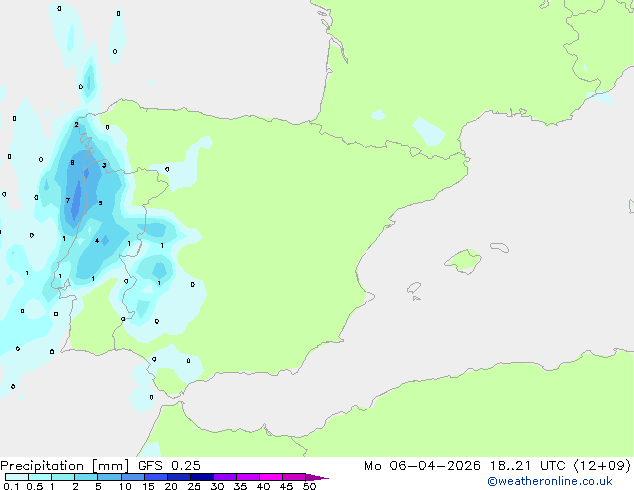Viewport: 634px width, 490px height.
Task: Click the "GFS 0.25" model label
Action: (x=169, y=466)
